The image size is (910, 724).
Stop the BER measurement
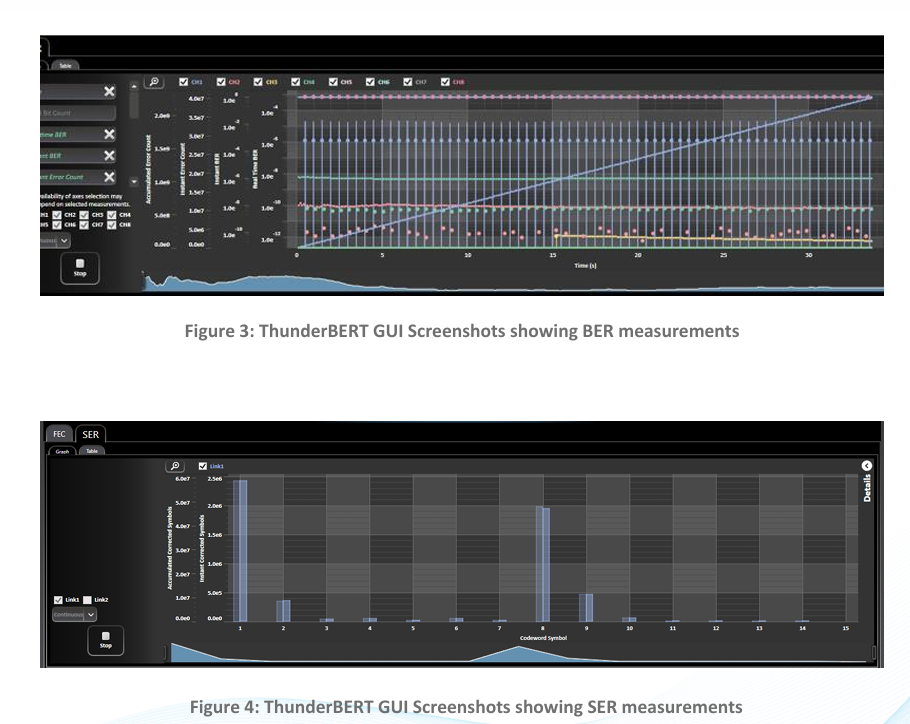coord(80,268)
